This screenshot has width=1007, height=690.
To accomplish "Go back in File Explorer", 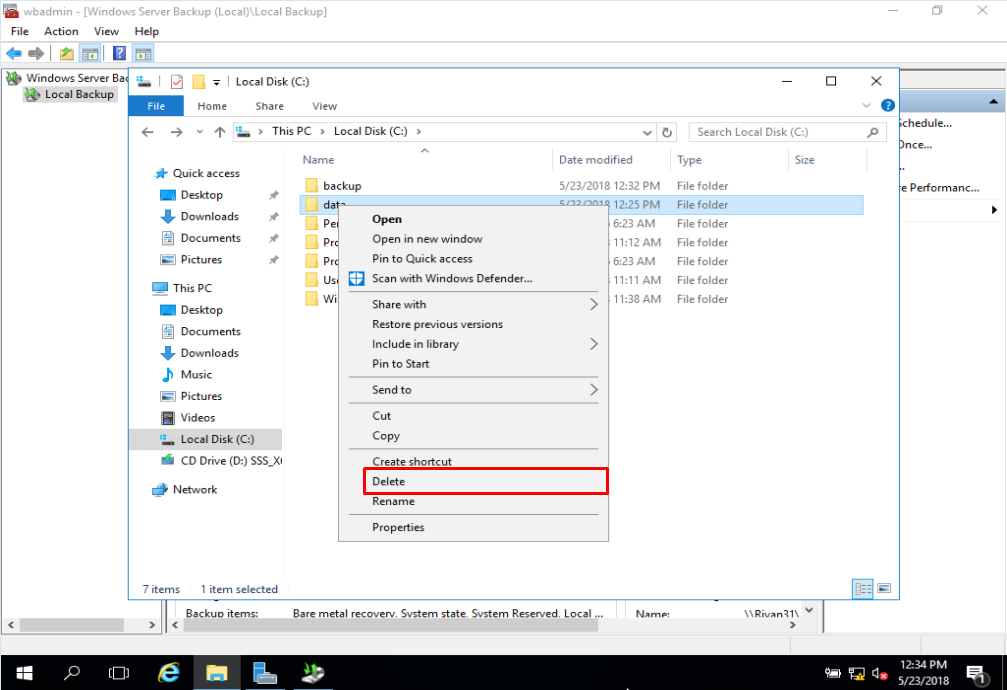I will [148, 132].
